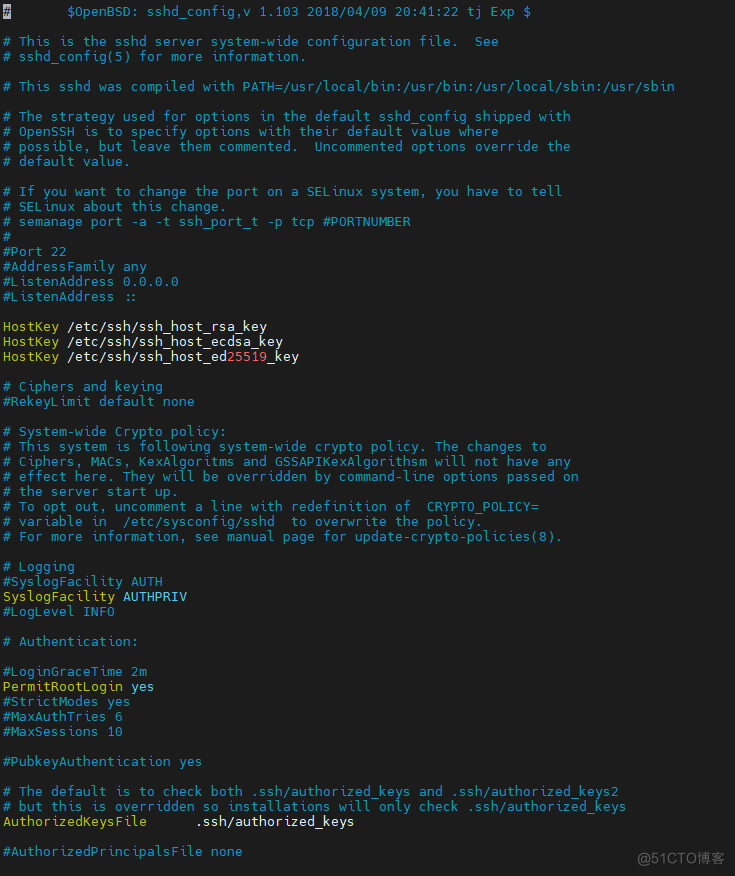The width and height of the screenshot is (735, 876).
Task: Click the commented "#Port 22" line
Action: 34,252
